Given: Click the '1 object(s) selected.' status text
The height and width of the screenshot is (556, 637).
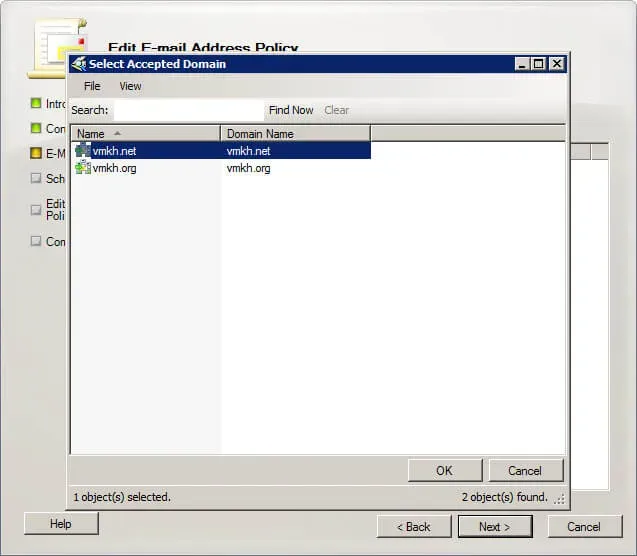Looking at the screenshot, I should tap(122, 497).
